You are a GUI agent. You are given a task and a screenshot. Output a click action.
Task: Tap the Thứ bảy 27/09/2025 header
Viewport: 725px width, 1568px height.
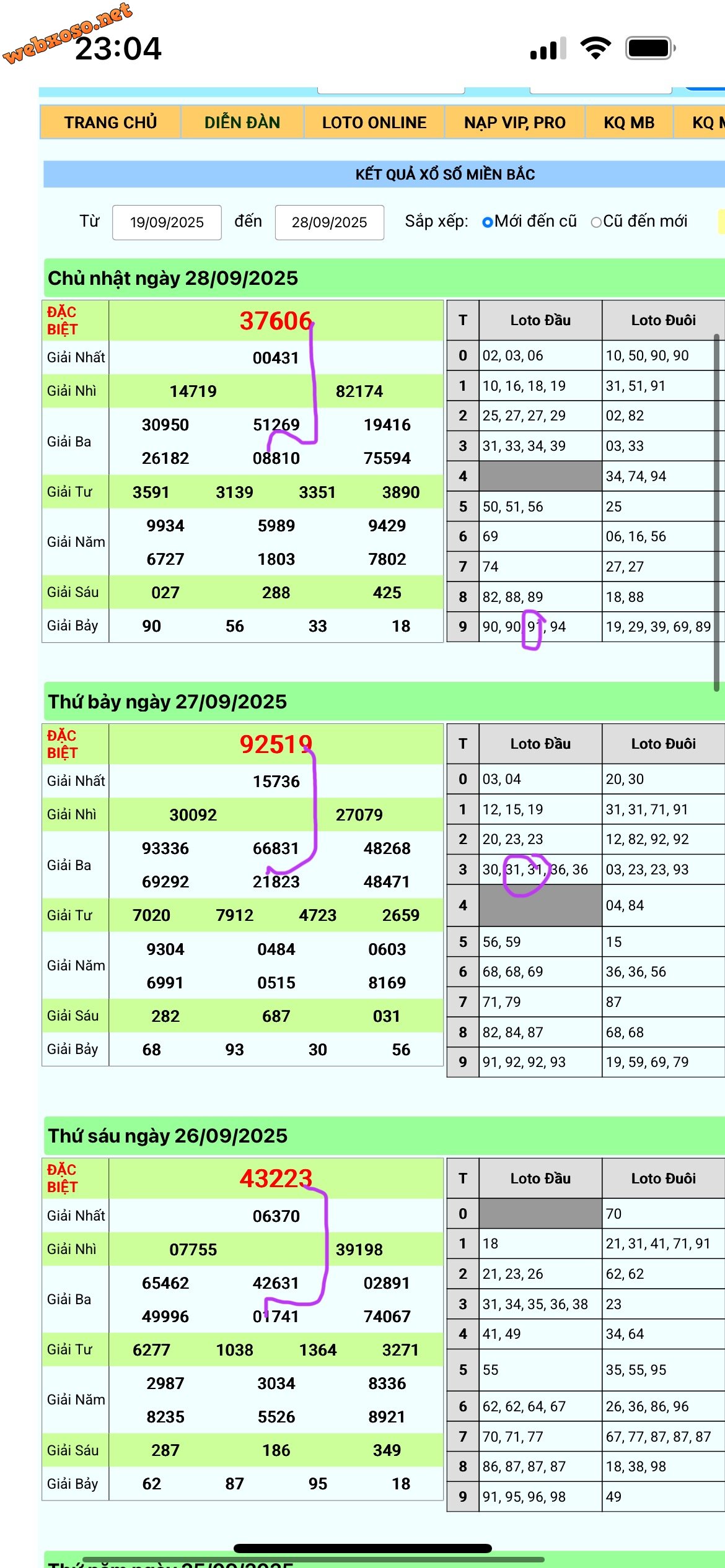[167, 702]
